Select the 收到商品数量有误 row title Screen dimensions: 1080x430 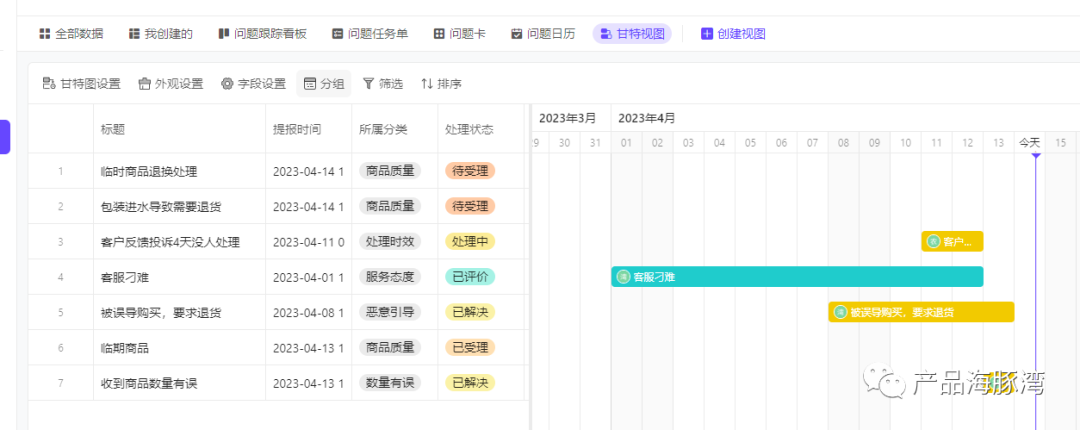(x=149, y=384)
